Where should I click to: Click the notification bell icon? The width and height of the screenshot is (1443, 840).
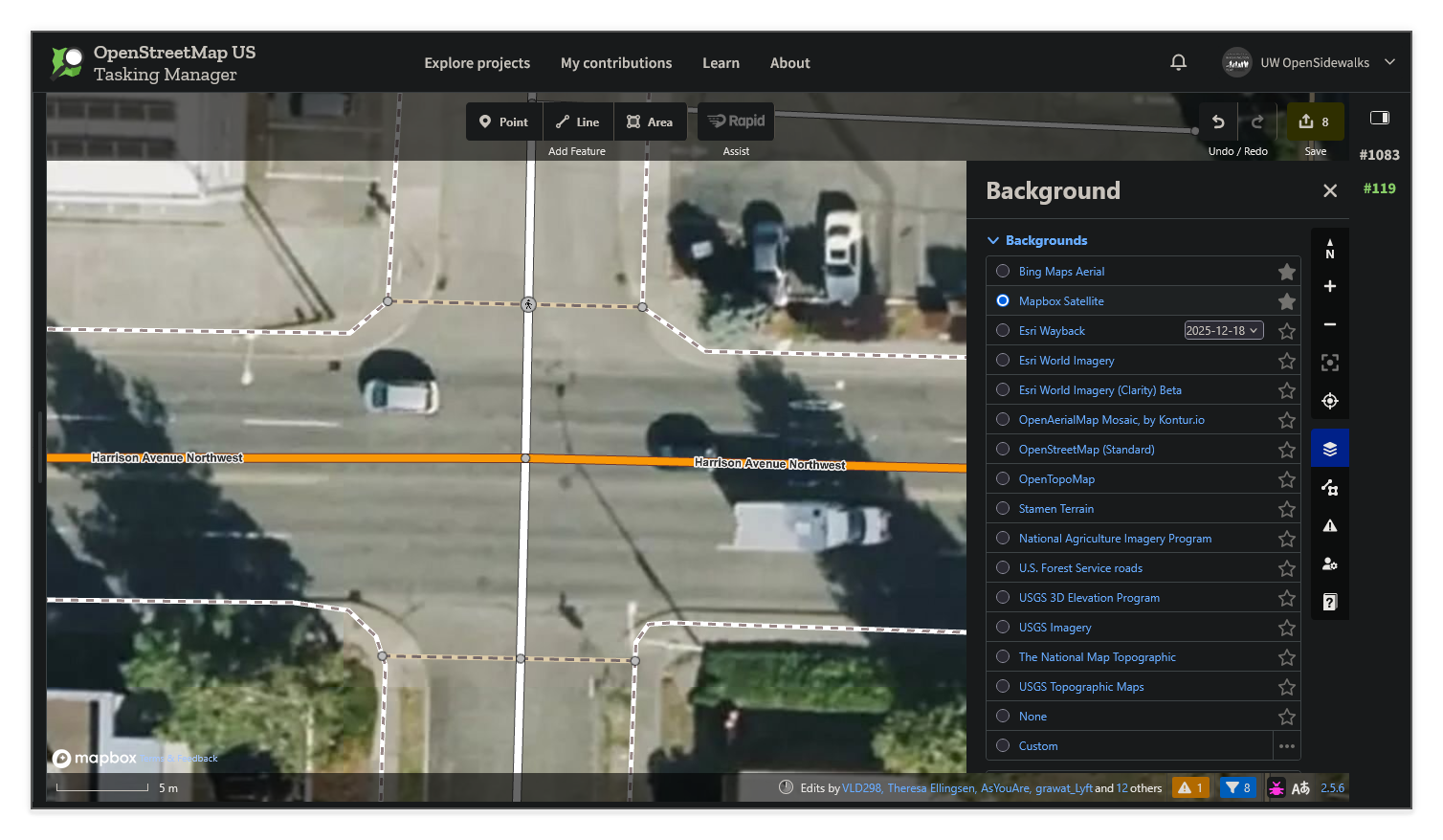[1178, 62]
